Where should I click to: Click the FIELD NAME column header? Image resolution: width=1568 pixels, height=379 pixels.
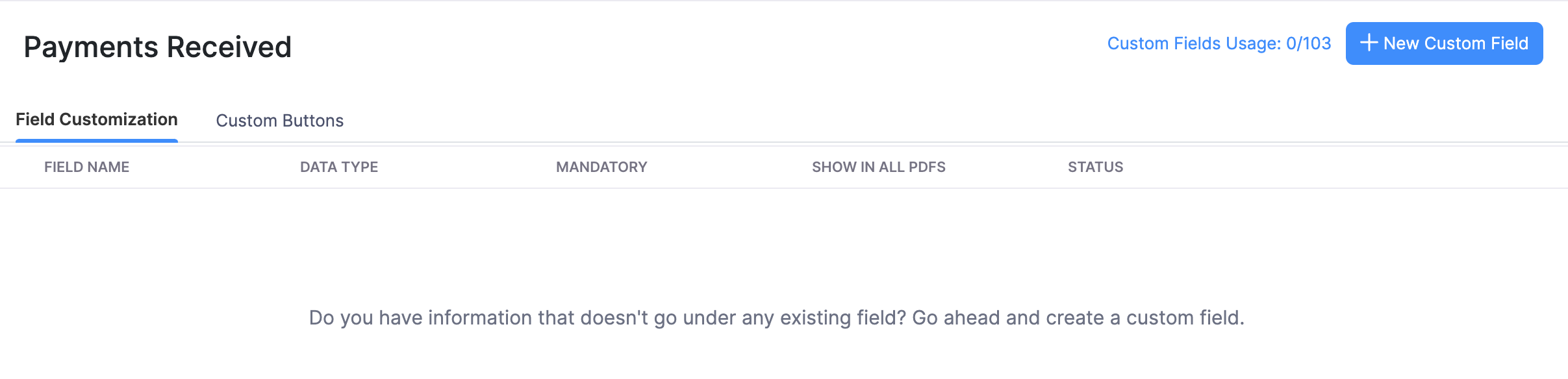click(87, 167)
